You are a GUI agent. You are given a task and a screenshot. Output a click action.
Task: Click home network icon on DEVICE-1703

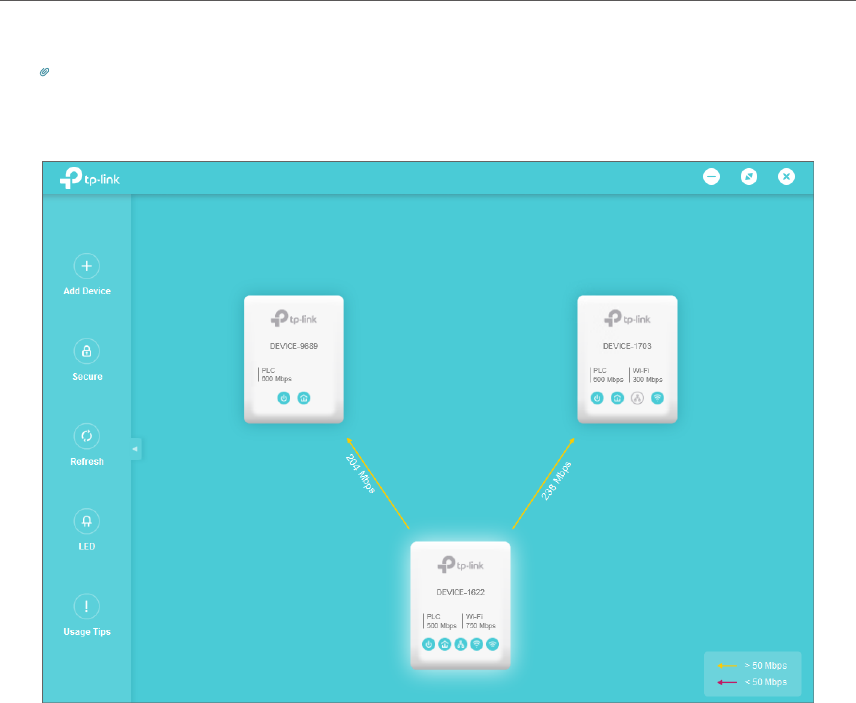click(617, 398)
